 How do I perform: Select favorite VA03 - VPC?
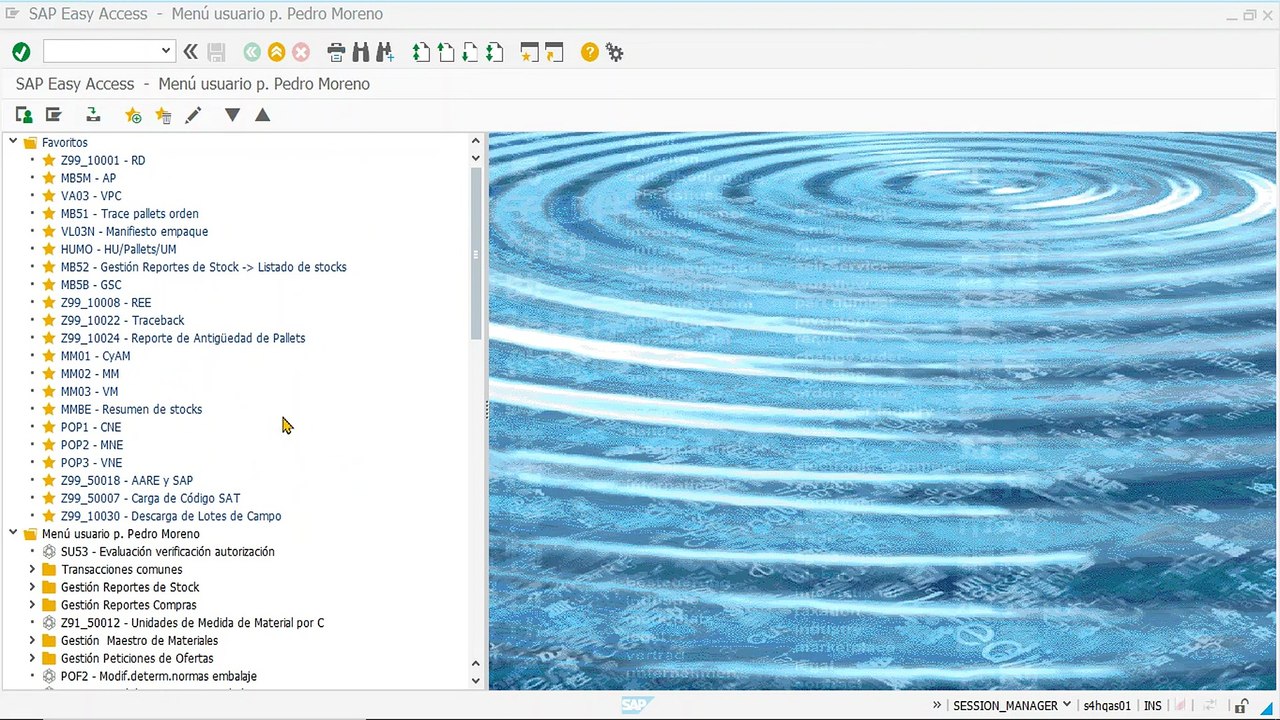click(x=91, y=196)
